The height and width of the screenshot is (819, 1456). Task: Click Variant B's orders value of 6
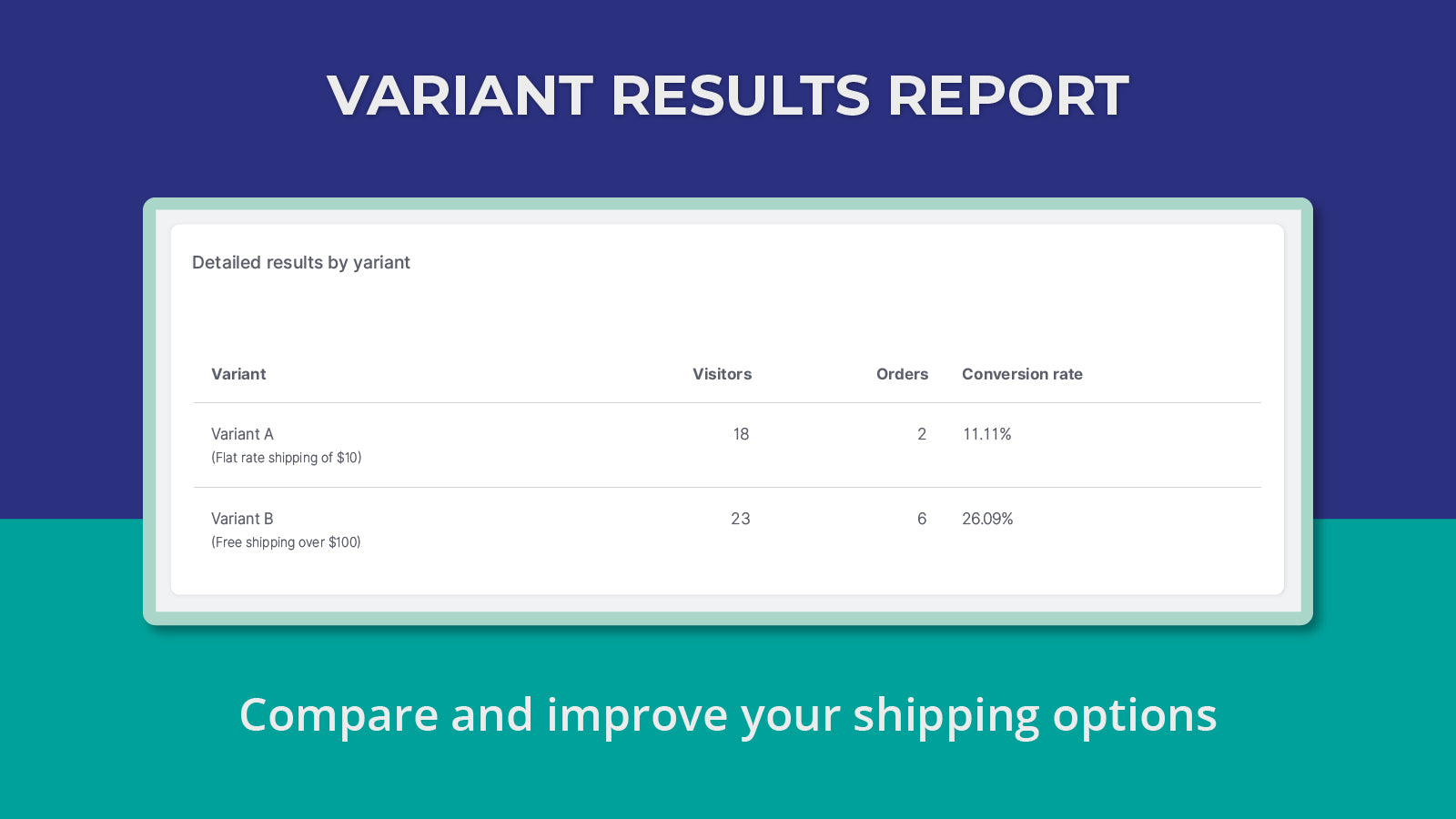922,519
